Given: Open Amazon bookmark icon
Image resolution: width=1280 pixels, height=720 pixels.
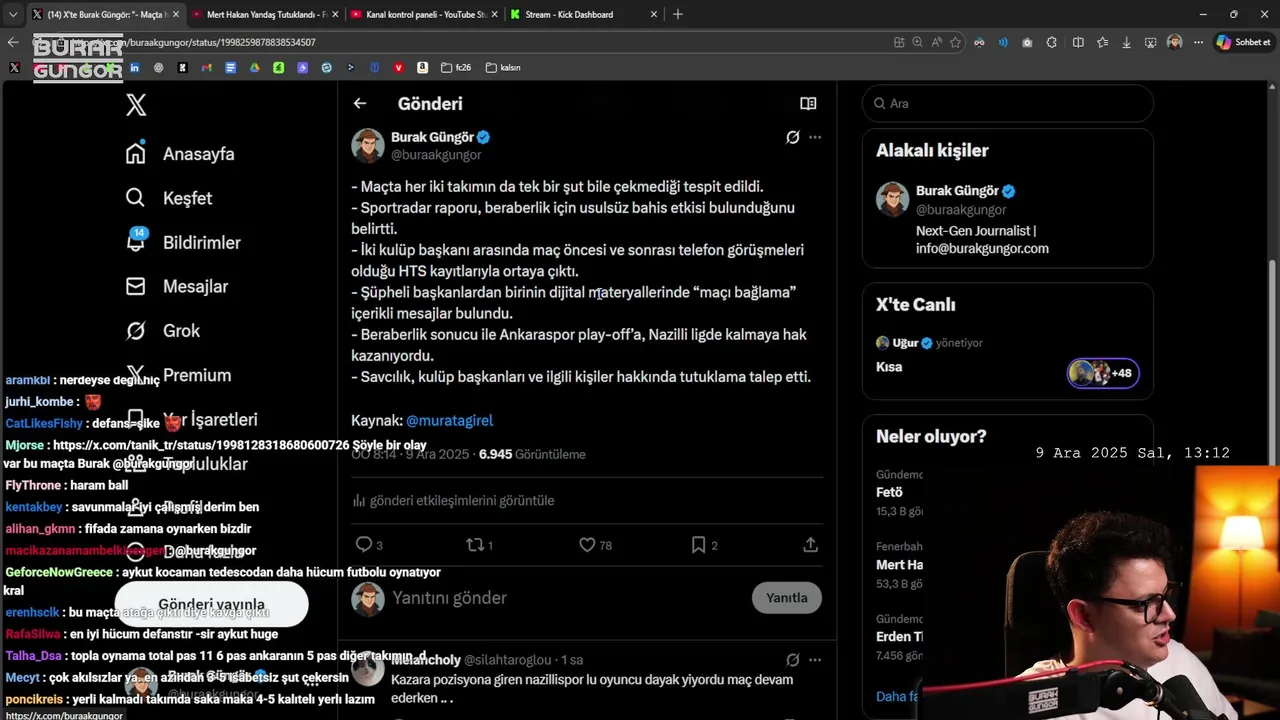Looking at the screenshot, I should click(423, 67).
